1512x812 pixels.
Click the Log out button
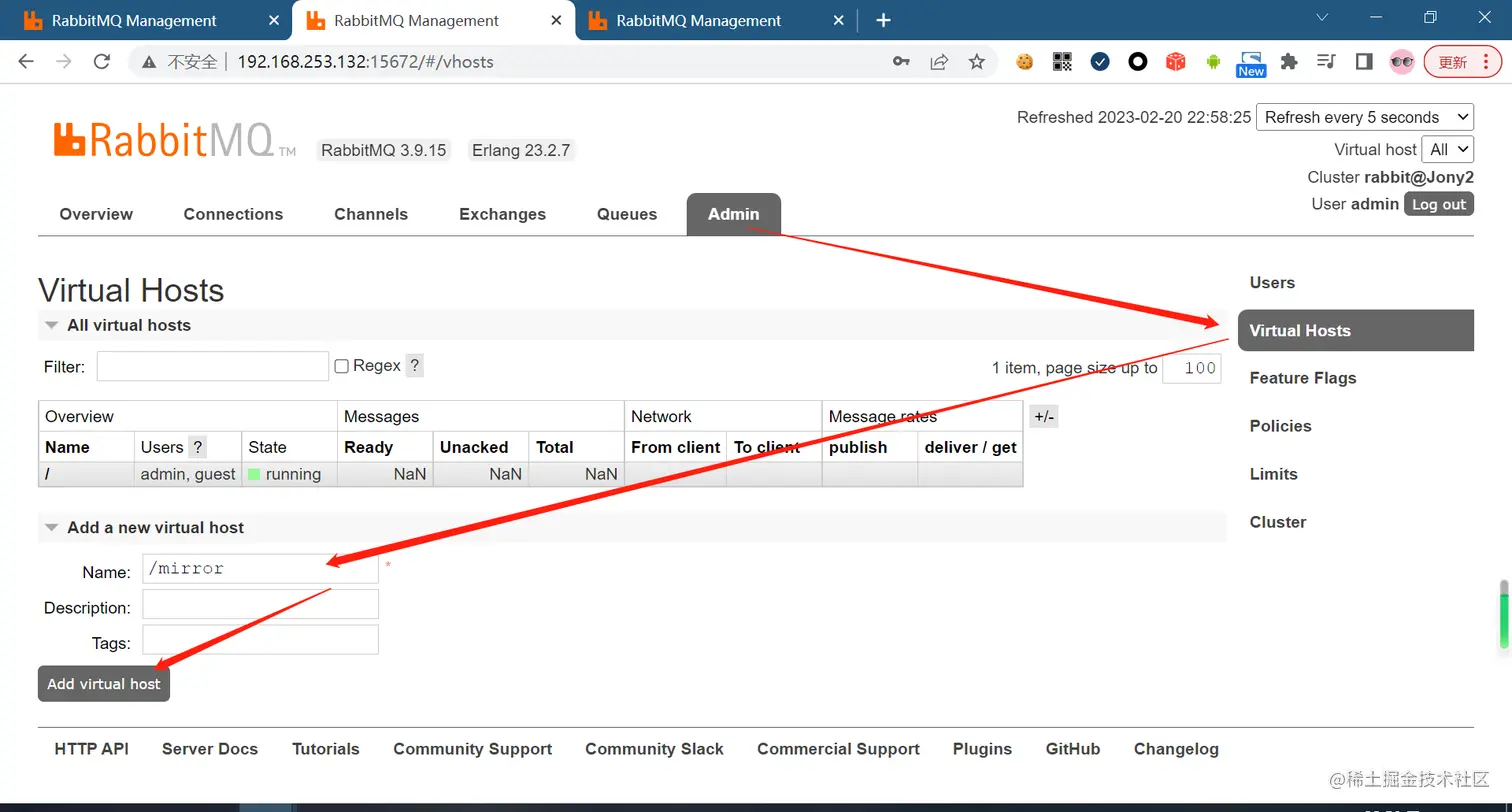coord(1439,204)
